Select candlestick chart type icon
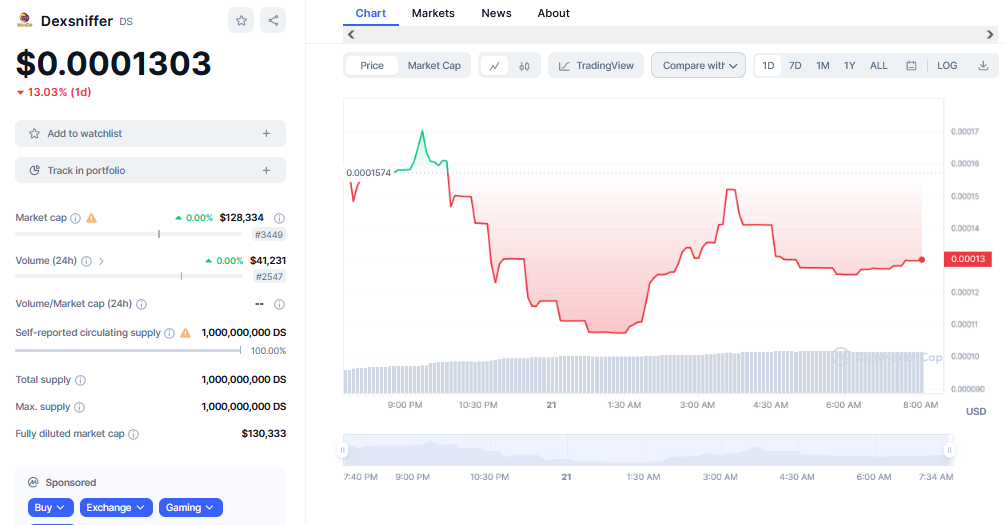The width and height of the screenshot is (1006, 525). (524, 65)
